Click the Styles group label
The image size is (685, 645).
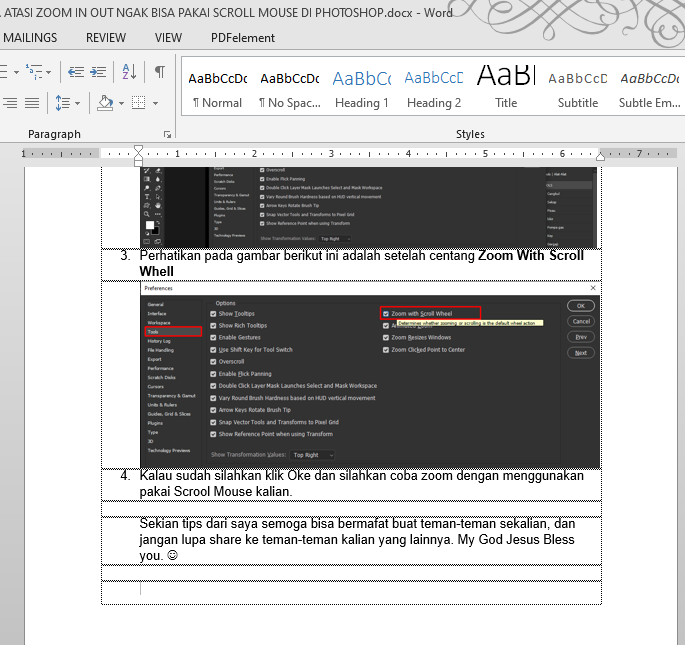[470, 134]
